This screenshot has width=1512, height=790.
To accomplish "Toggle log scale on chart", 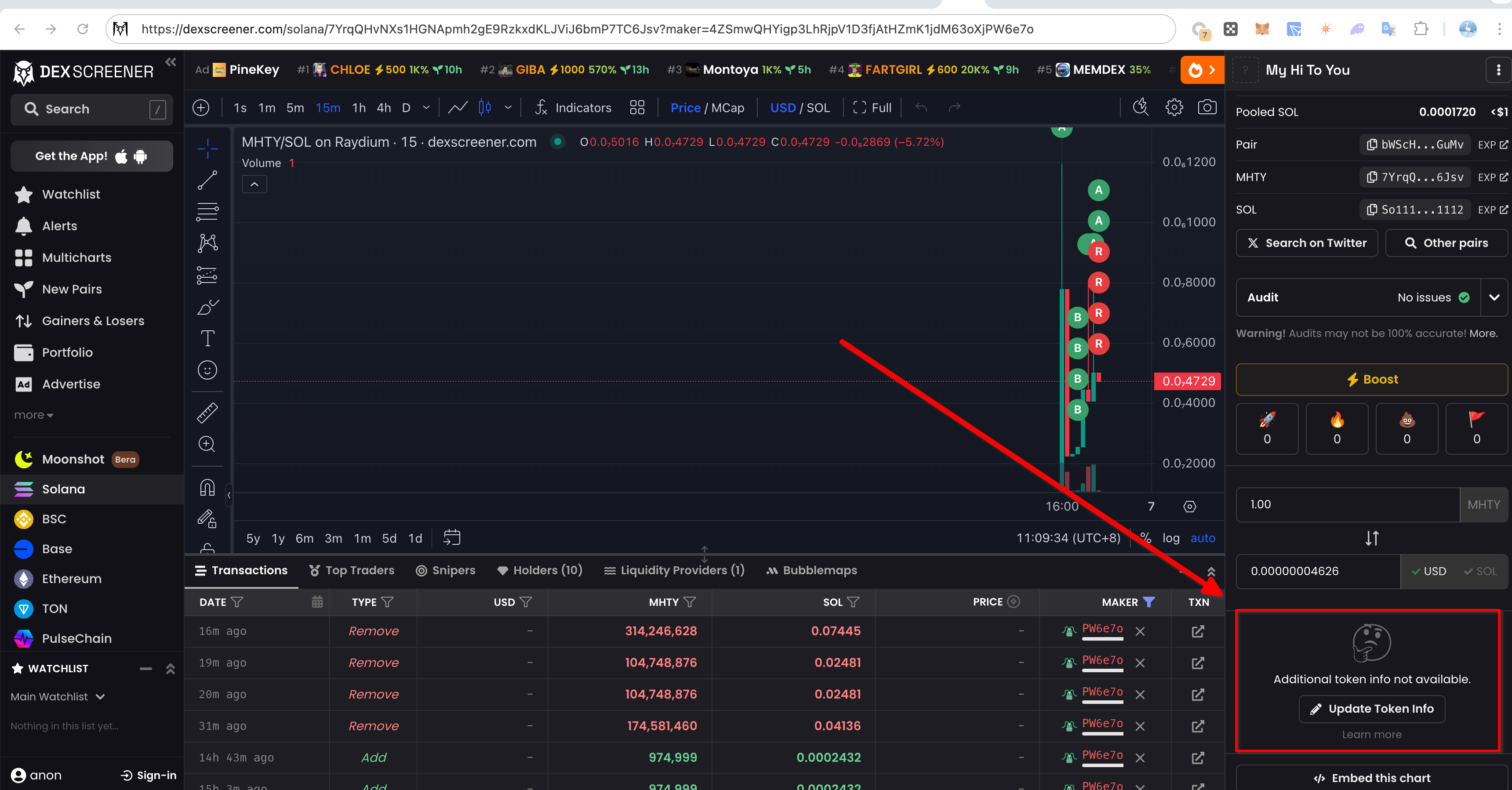I will coord(1170,538).
